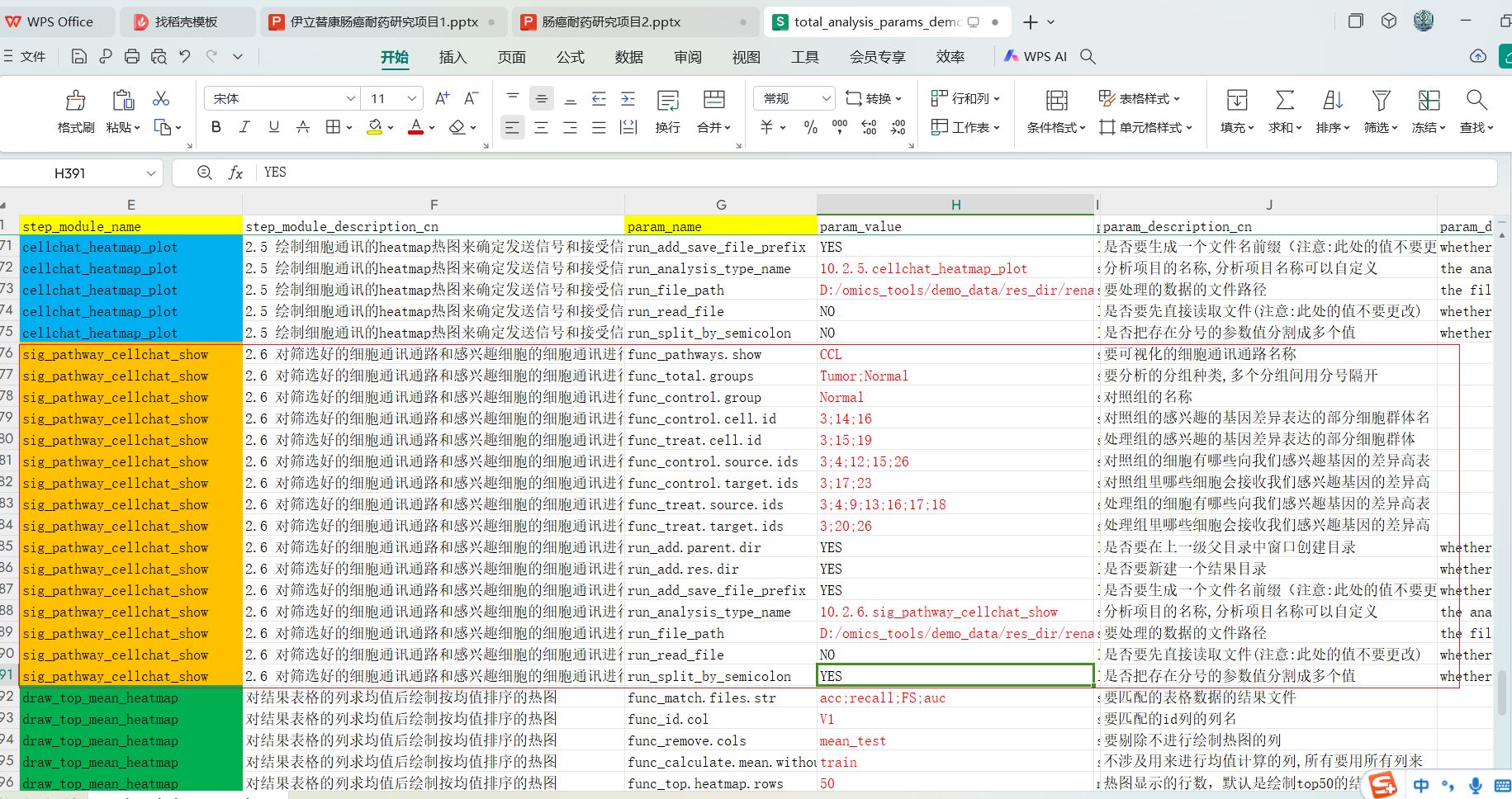Click the Paste (粘贴) clipboard icon
Image resolution: width=1512 pixels, height=799 pixels.
(123, 101)
